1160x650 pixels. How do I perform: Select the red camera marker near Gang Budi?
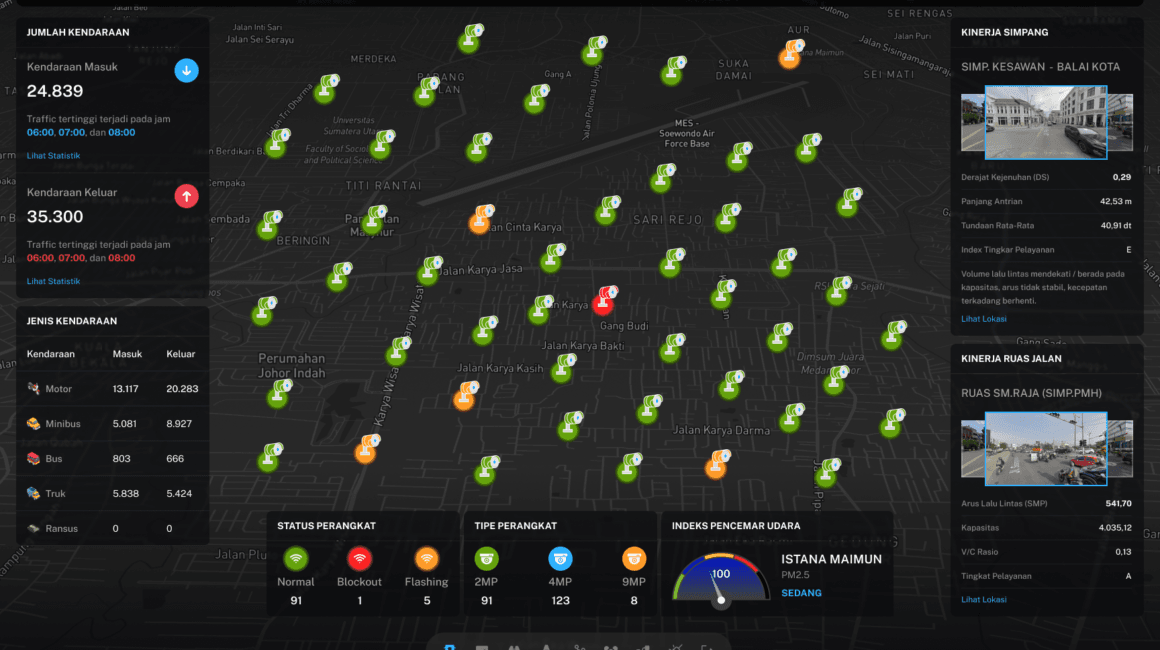605,297
